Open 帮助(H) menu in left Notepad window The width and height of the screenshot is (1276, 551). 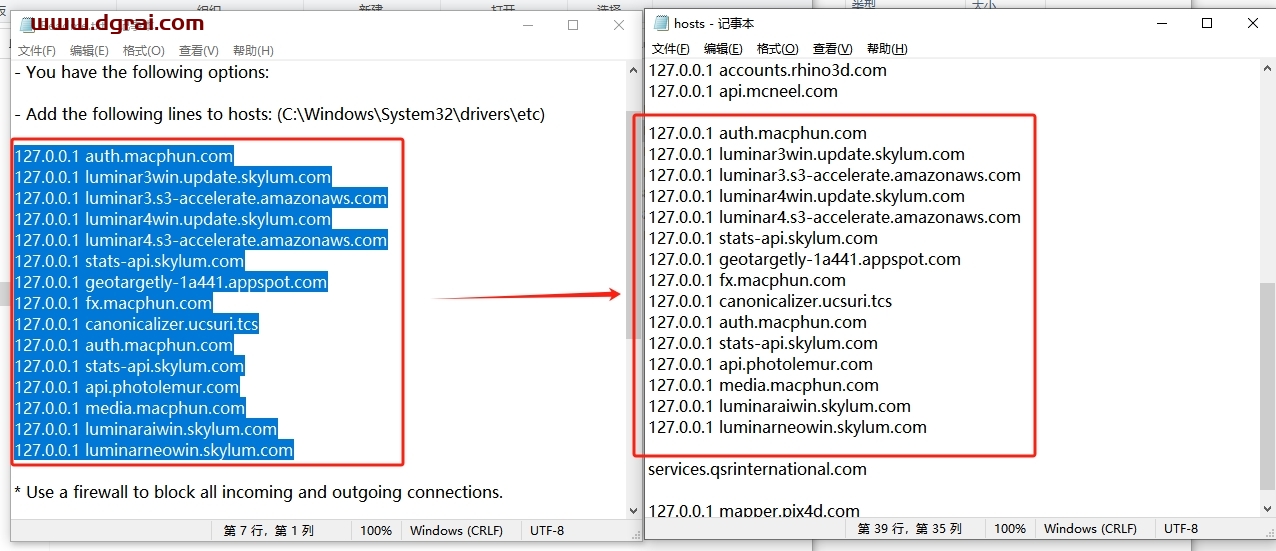[253, 50]
